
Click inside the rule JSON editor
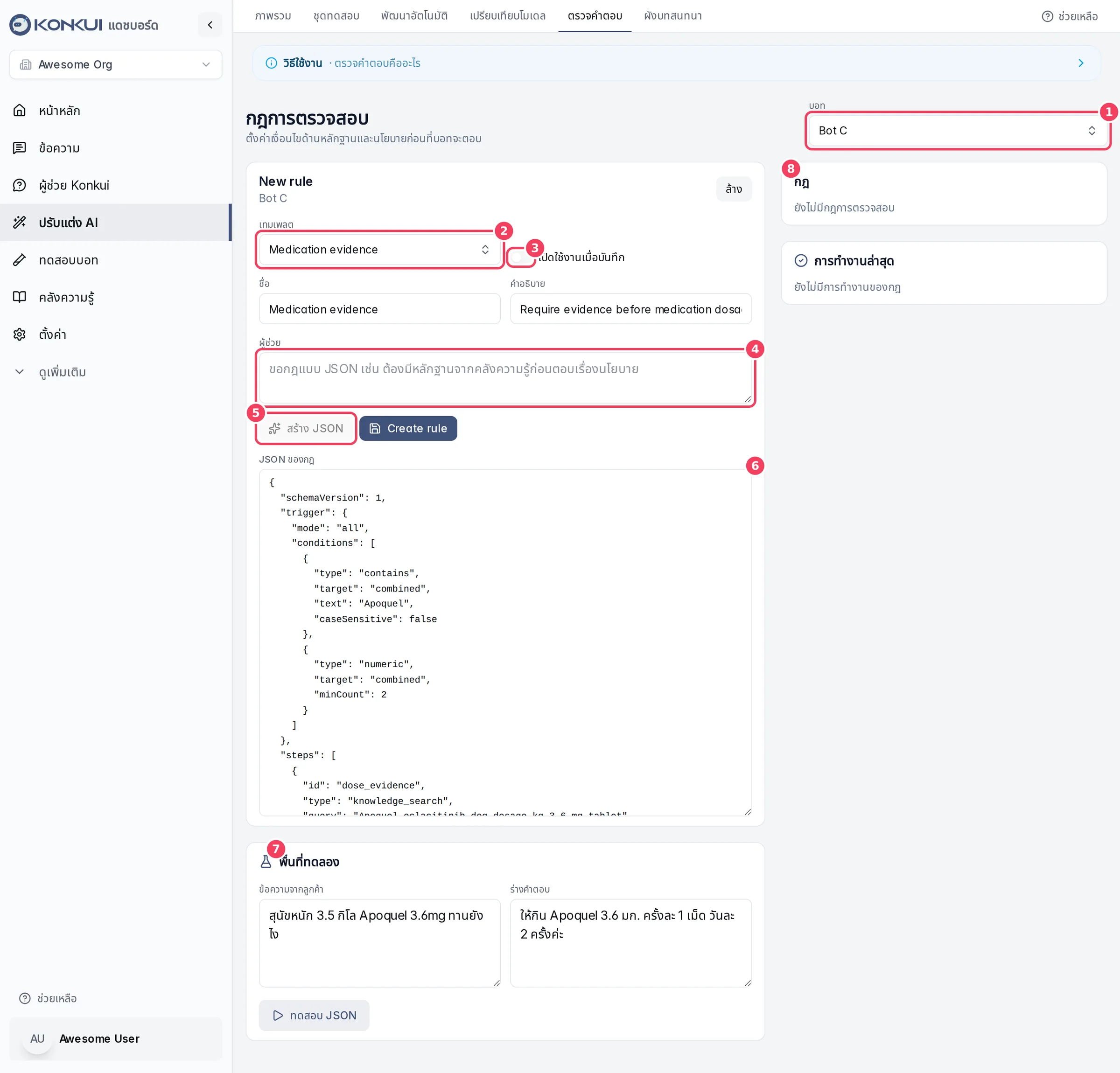point(505,642)
